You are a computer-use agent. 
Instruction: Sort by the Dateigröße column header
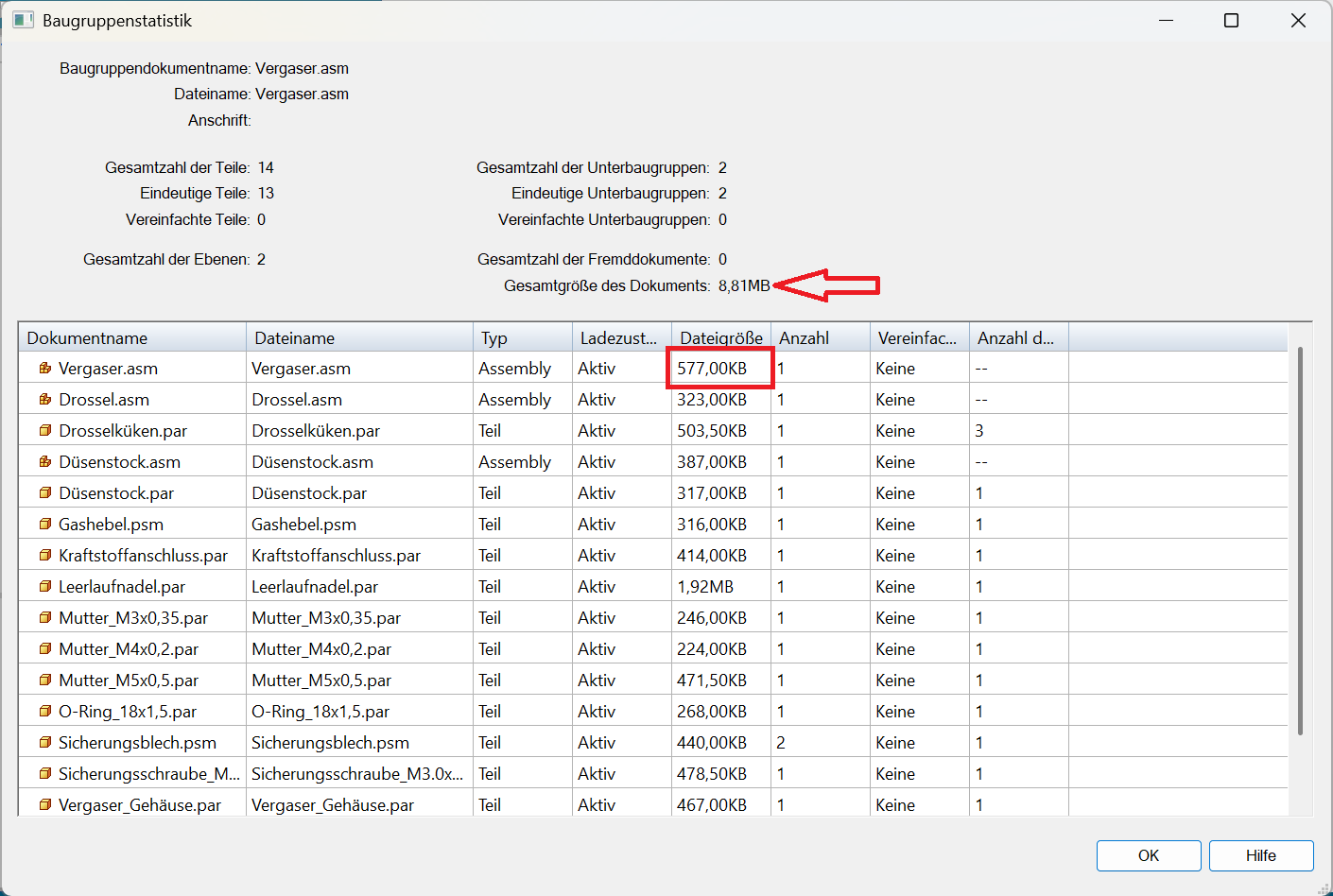coord(720,338)
